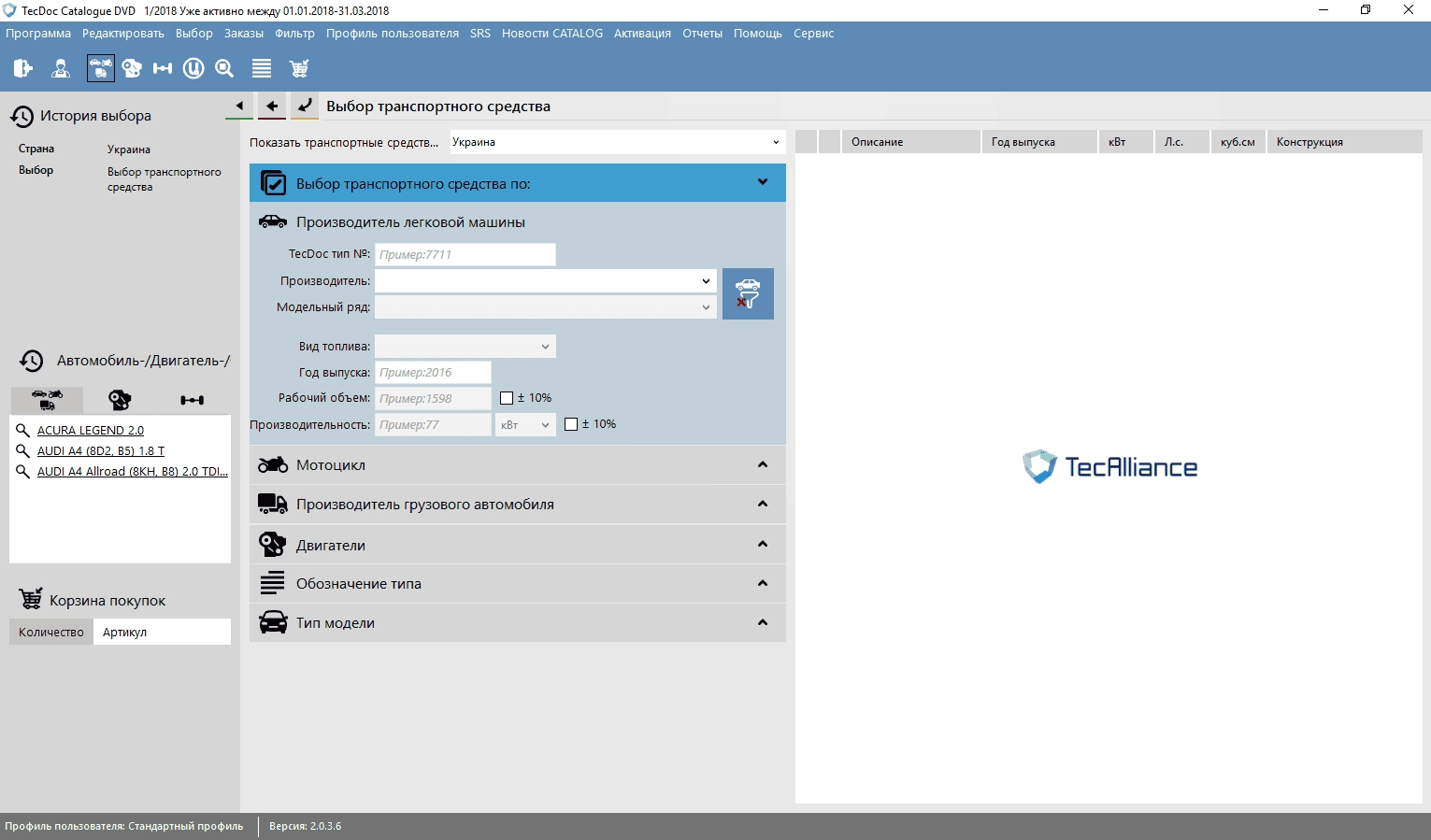Switch to axles tab in history panel
This screenshot has height=840, width=1431.
coord(193,400)
